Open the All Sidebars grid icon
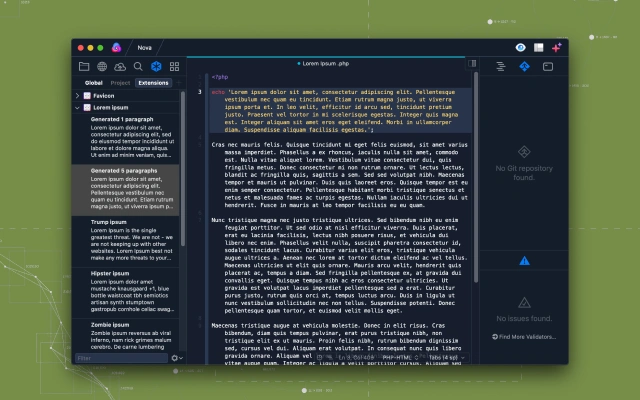 pos(174,66)
